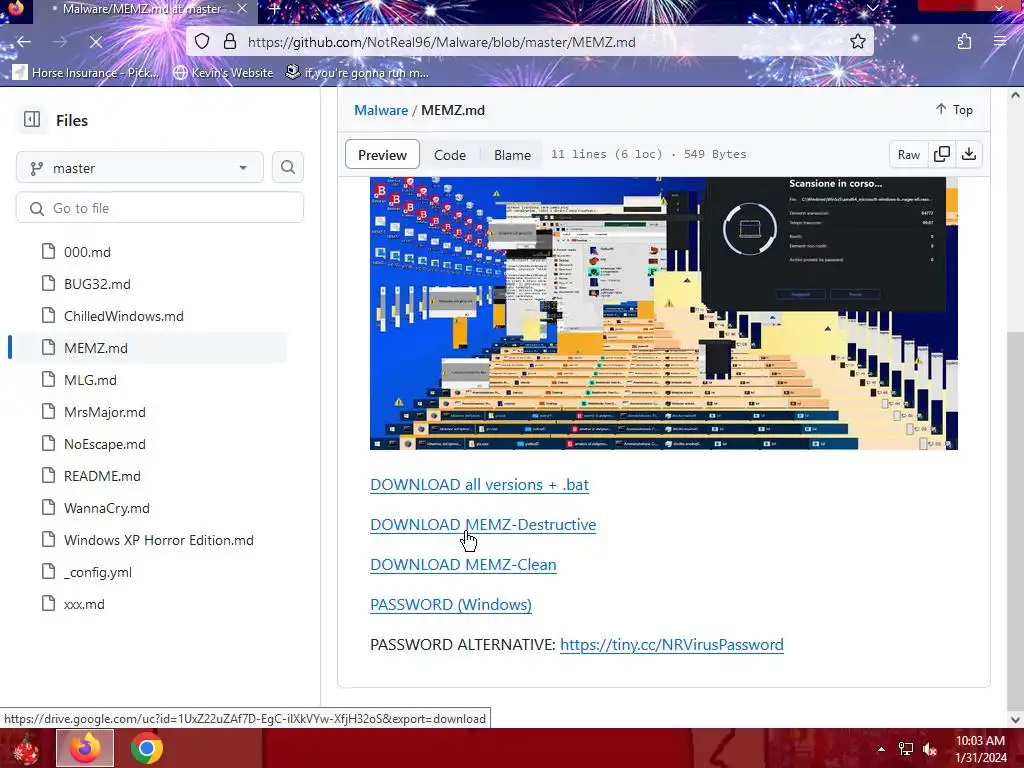Click DOWNLOAD MEMZ-Destructive link
Screen dimensions: 1024x768
(x=483, y=524)
